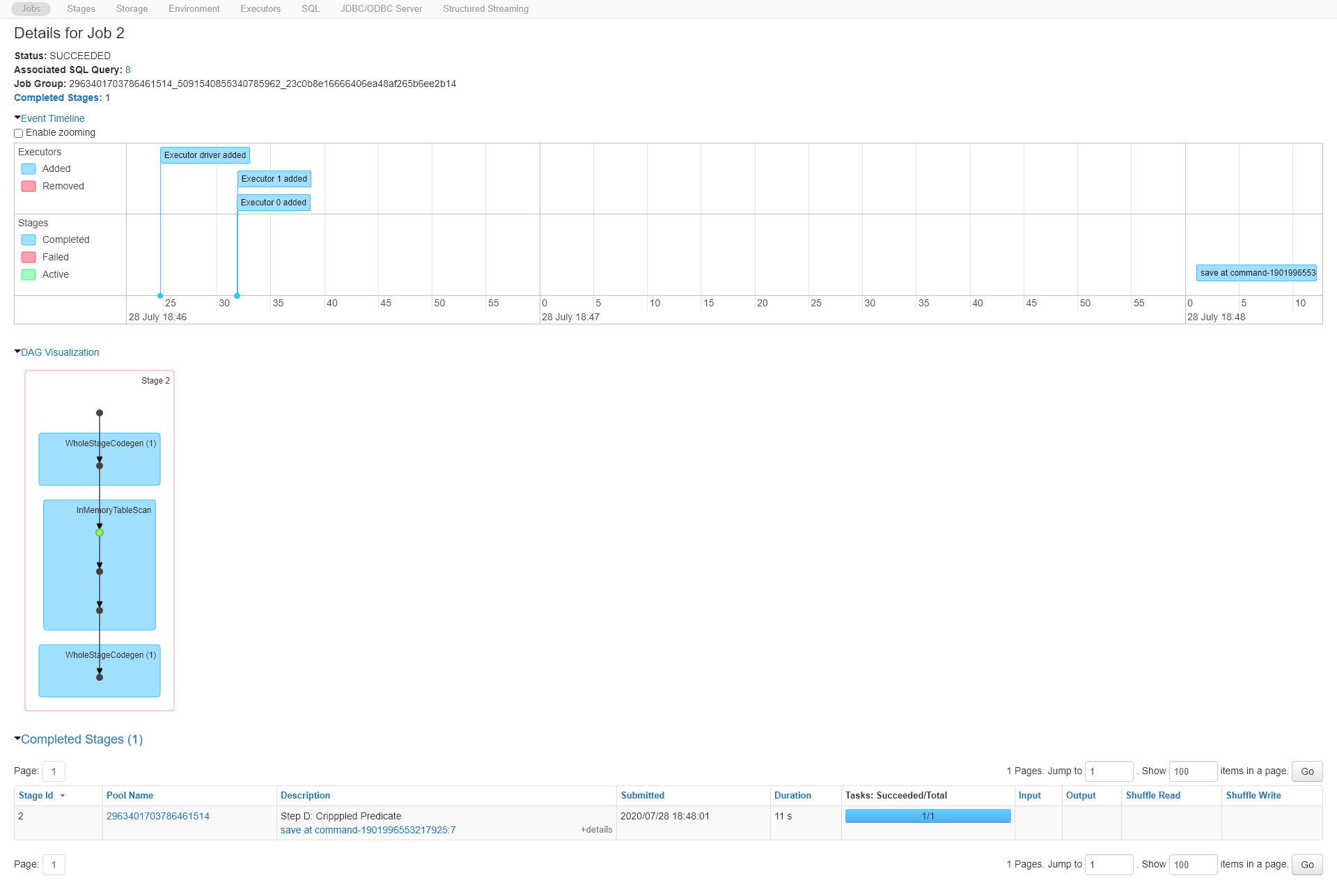
Task: Click the Stage Id sort arrow
Action: (63, 796)
